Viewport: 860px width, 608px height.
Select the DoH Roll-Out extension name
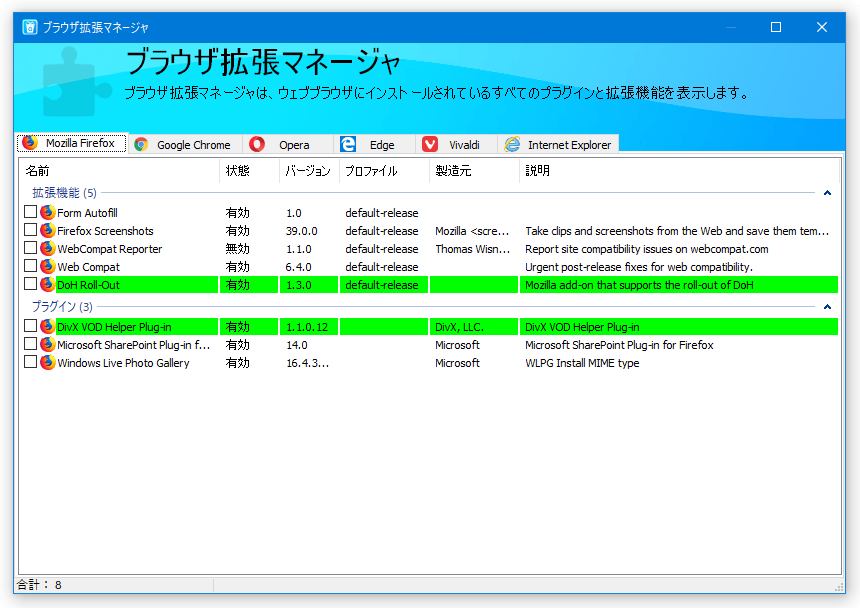pyautogui.click(x=88, y=285)
